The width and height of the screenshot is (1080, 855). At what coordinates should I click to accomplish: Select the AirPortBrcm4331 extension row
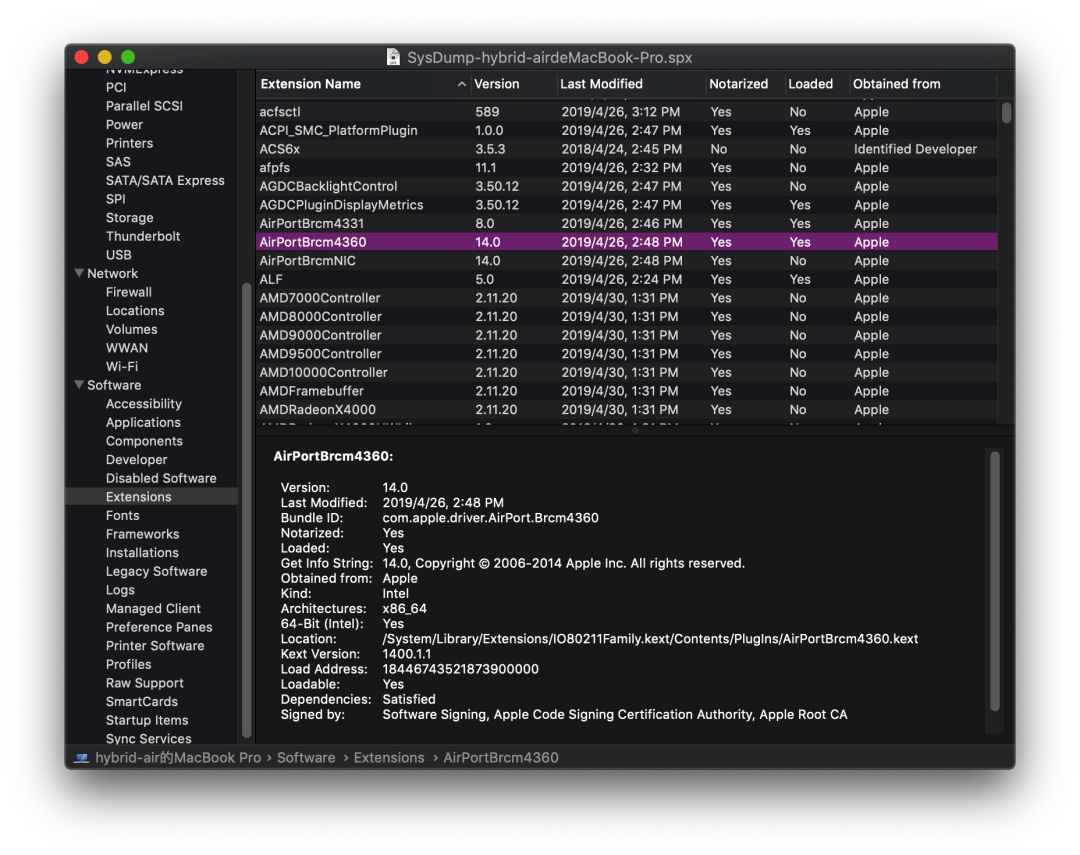click(x=627, y=223)
